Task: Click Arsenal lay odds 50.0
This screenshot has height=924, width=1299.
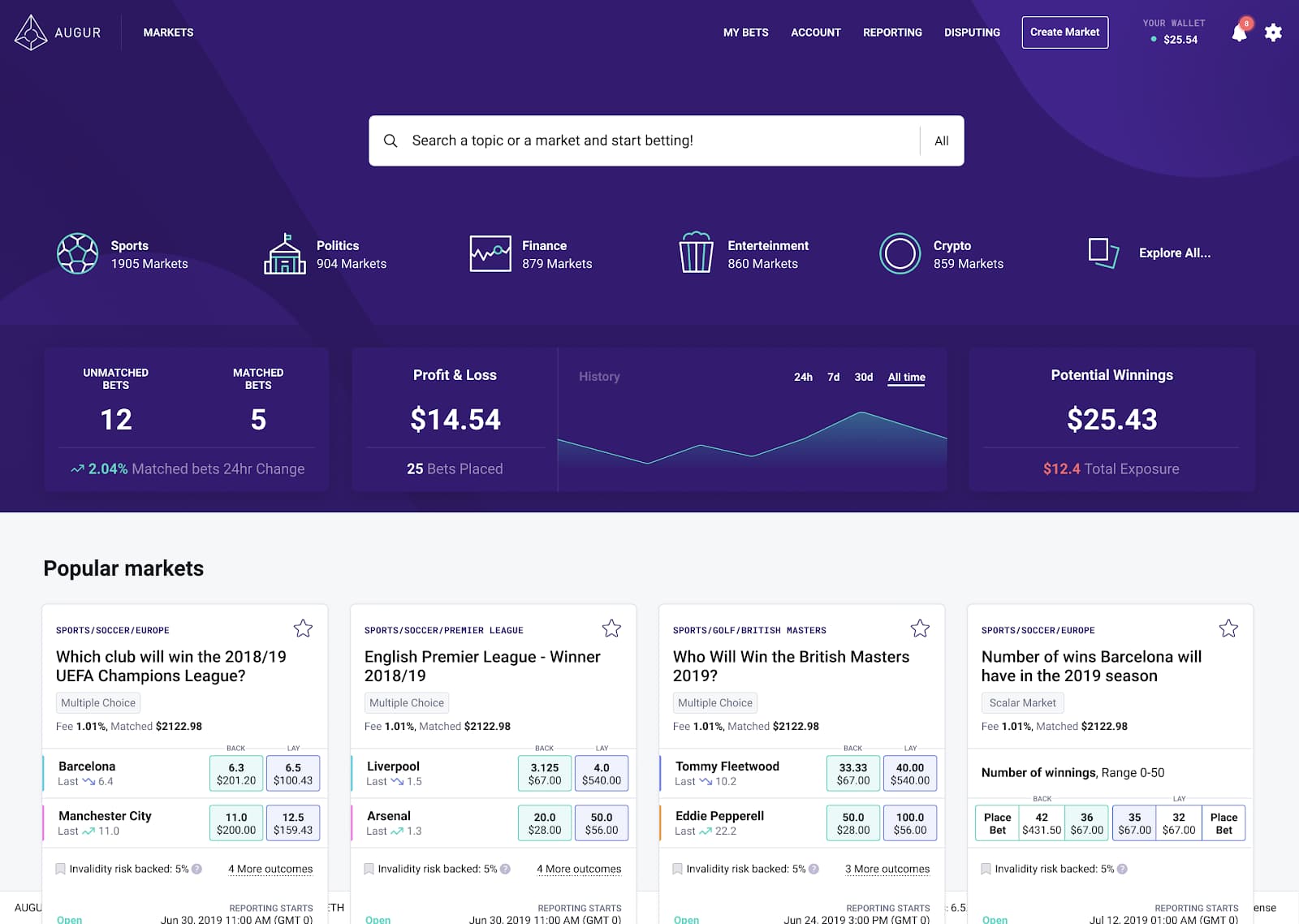Action: (x=602, y=823)
